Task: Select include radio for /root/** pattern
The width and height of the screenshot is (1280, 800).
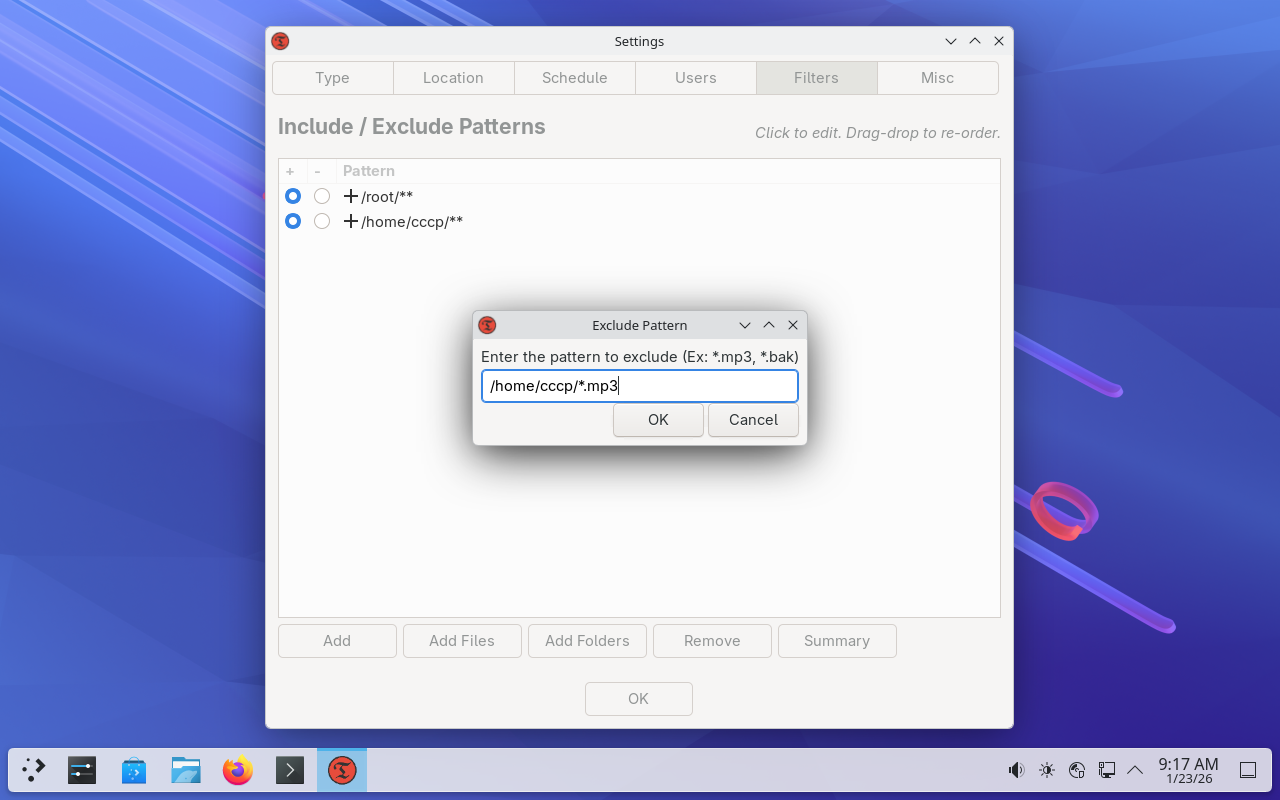Action: (x=293, y=196)
